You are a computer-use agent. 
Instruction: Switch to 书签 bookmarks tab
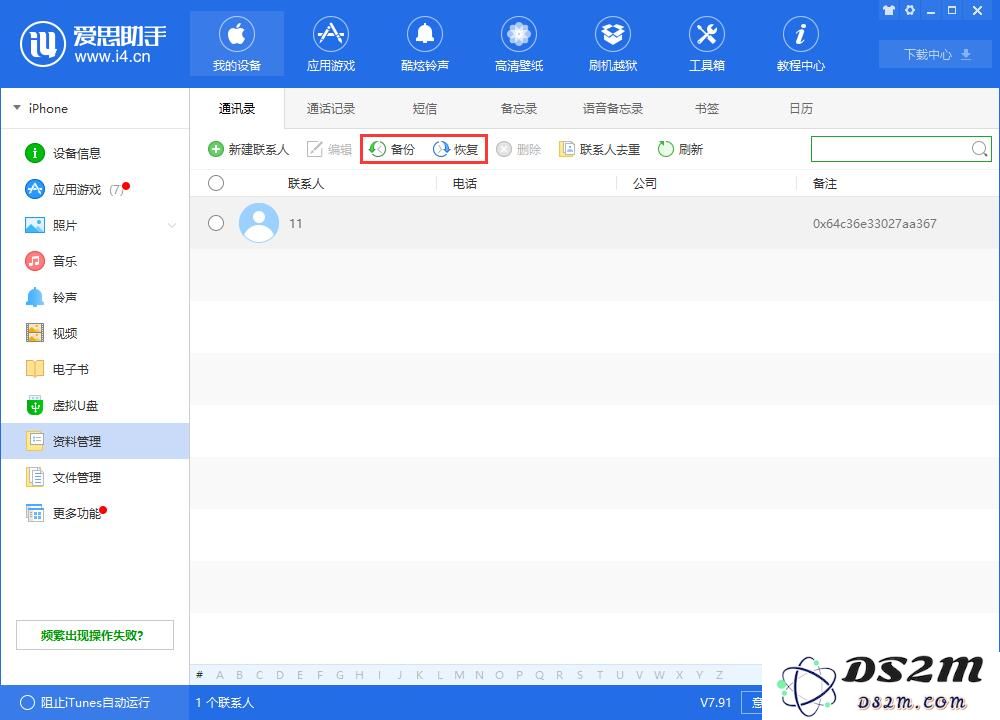707,108
